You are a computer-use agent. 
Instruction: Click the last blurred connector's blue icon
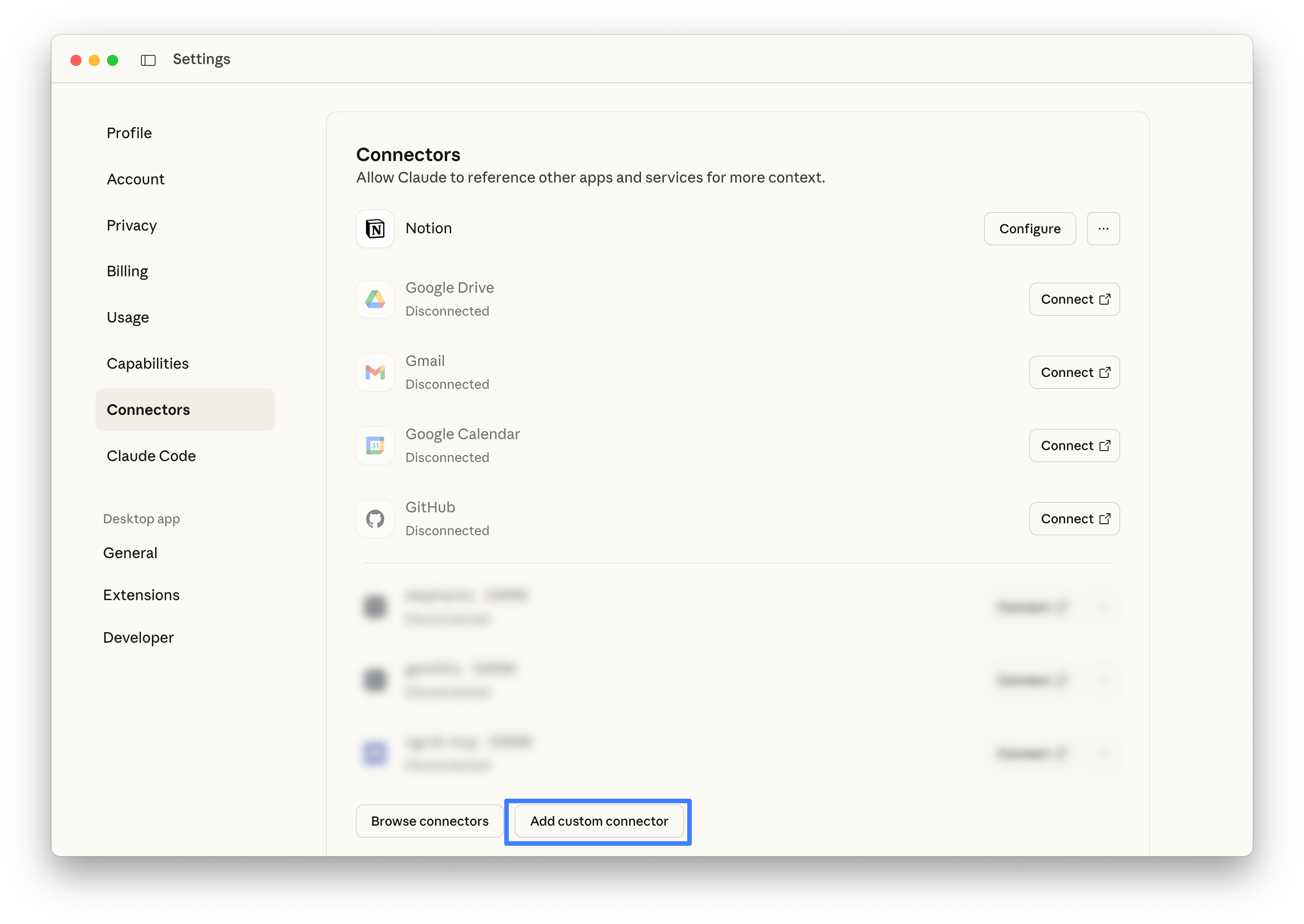point(375,753)
